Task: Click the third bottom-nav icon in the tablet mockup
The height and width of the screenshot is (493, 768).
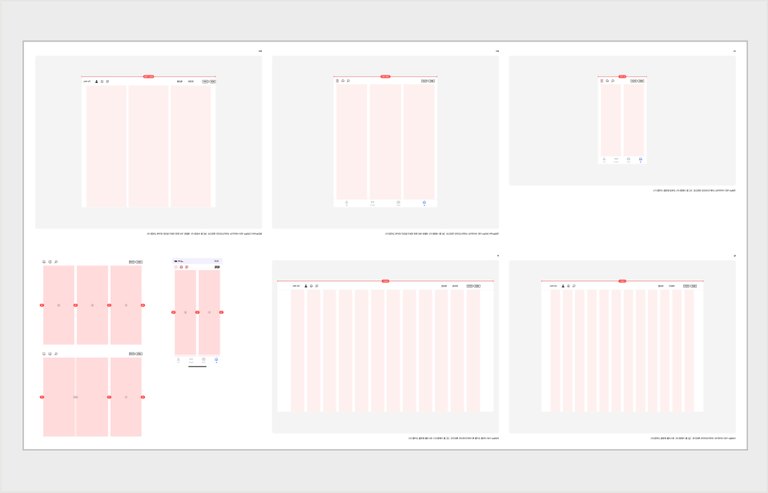Action: [x=398, y=203]
